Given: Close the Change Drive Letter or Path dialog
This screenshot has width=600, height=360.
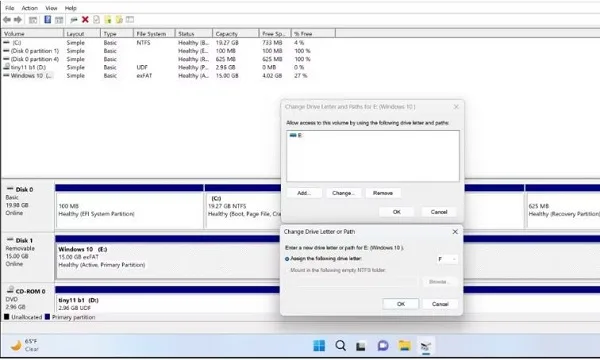Looking at the screenshot, I should [x=455, y=231].
